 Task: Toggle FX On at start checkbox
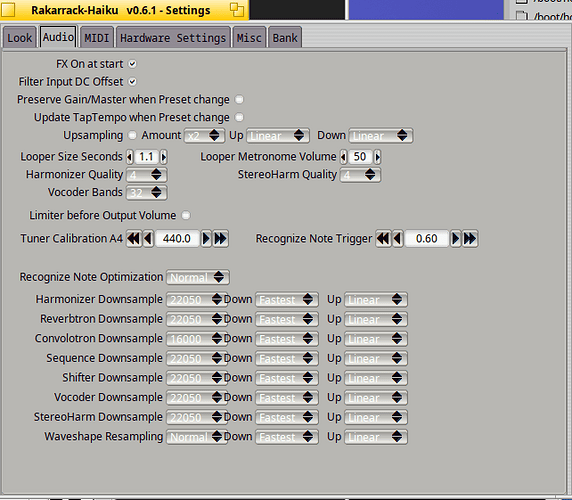tap(132, 64)
